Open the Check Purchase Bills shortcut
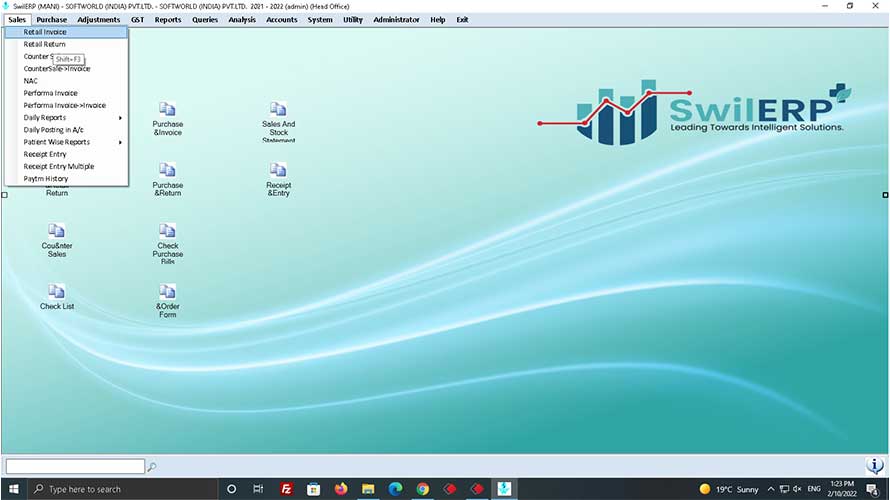 tap(167, 243)
